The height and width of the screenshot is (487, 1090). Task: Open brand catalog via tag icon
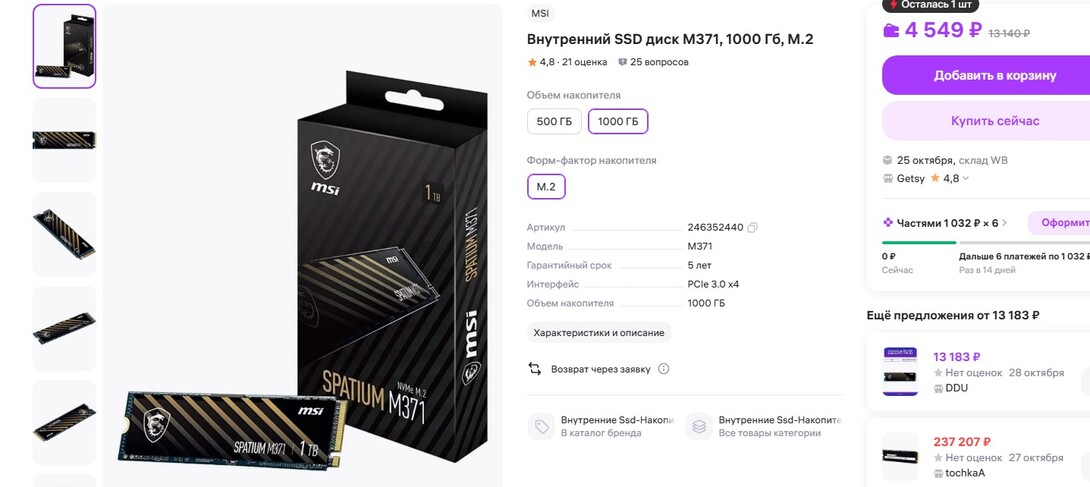pyautogui.click(x=541, y=426)
